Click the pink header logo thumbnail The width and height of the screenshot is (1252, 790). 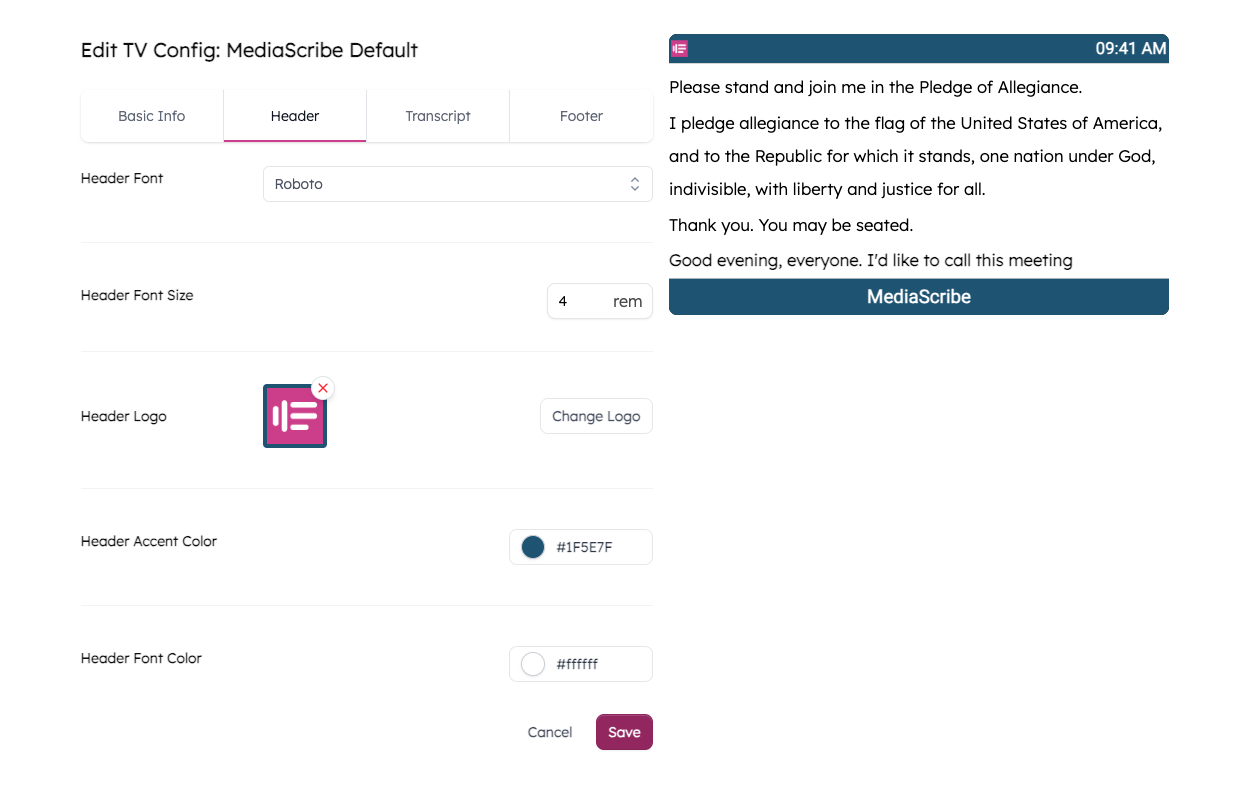click(x=294, y=416)
